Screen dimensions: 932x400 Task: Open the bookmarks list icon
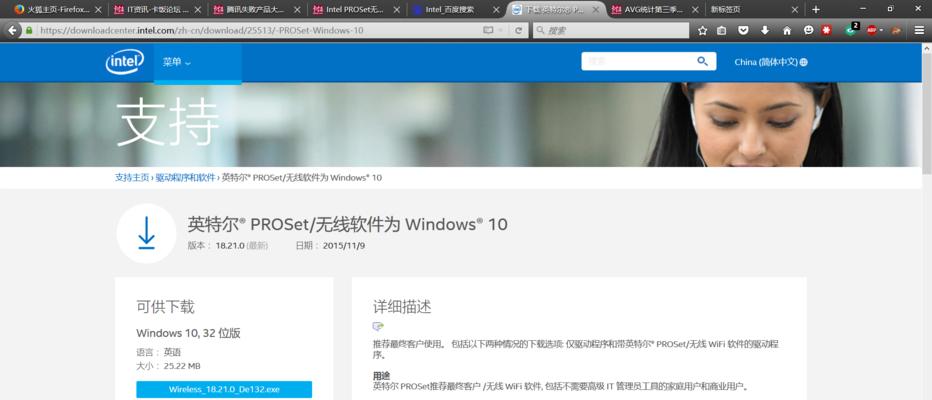coord(722,30)
